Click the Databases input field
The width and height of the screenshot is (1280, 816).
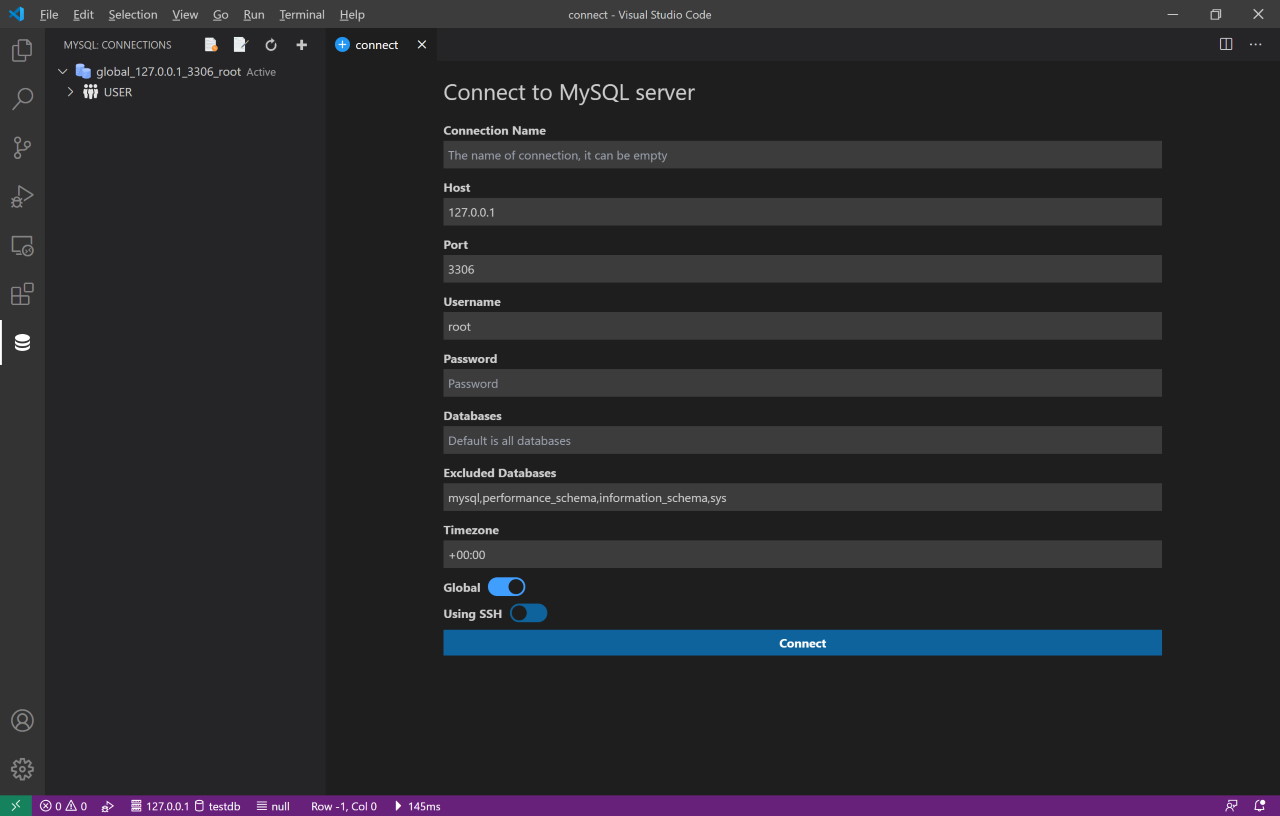click(802, 440)
